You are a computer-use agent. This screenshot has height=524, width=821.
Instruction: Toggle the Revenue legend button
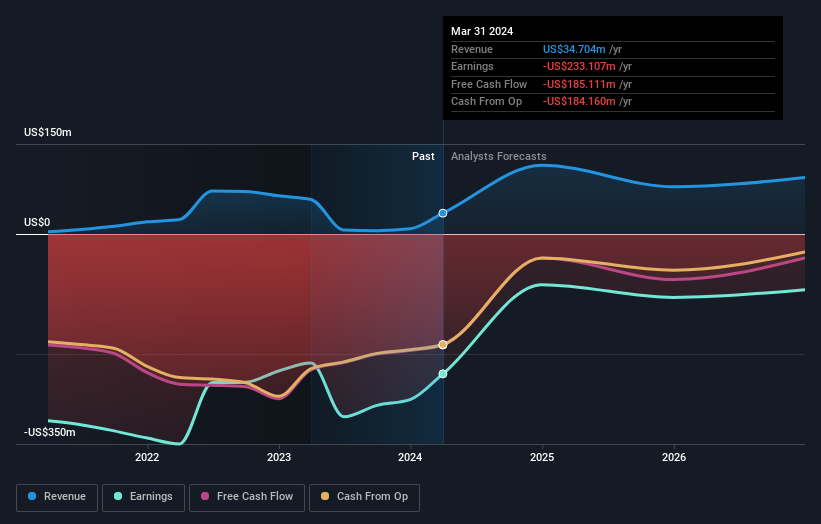57,497
